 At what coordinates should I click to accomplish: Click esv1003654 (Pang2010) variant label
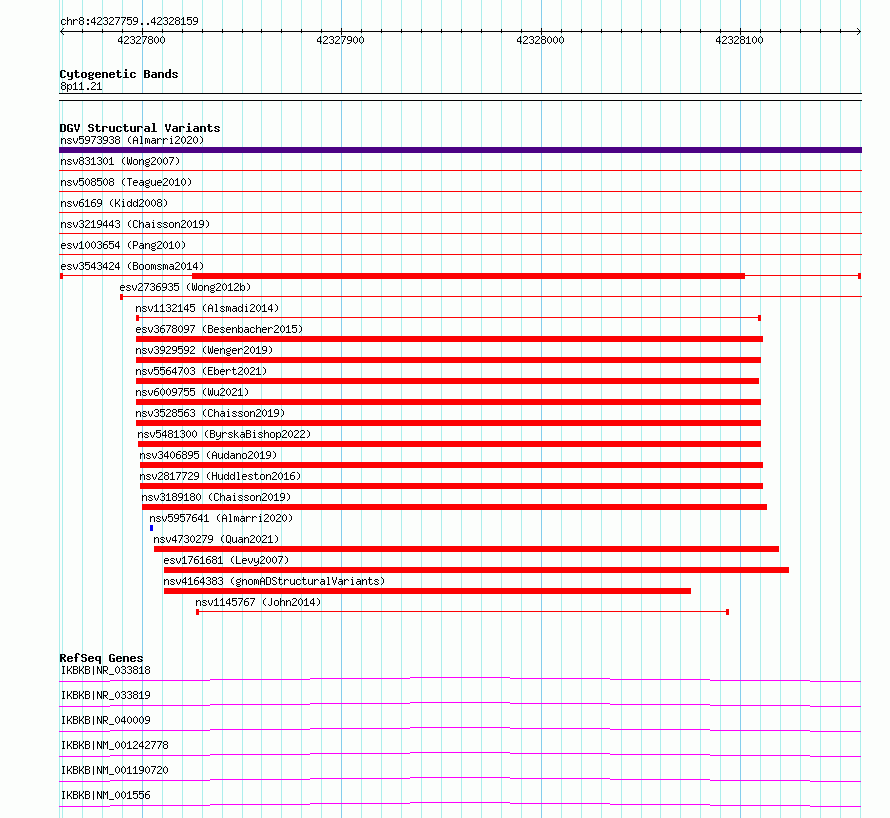[x=123, y=245]
